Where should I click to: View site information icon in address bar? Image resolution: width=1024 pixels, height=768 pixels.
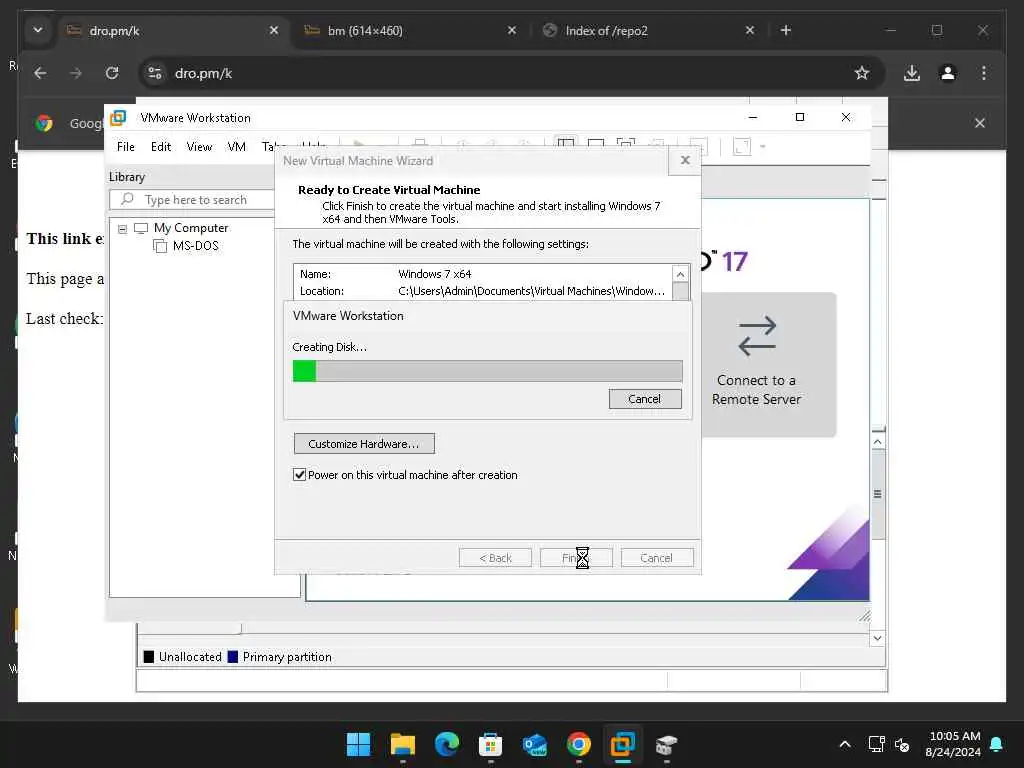pos(155,73)
